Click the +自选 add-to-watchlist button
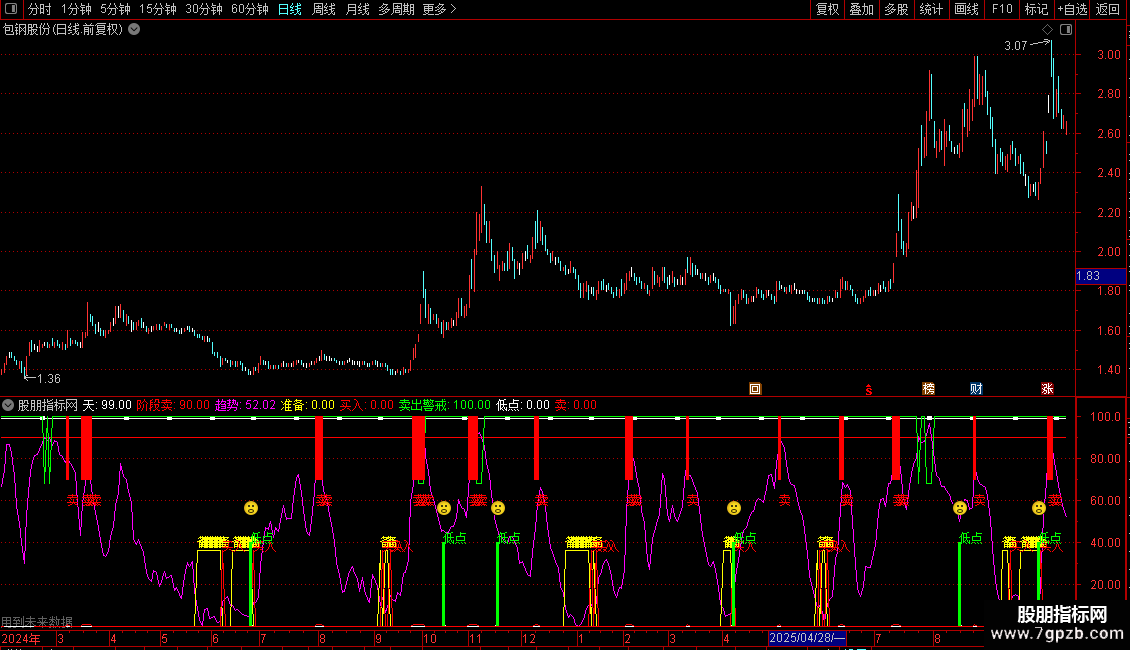 1071,9
